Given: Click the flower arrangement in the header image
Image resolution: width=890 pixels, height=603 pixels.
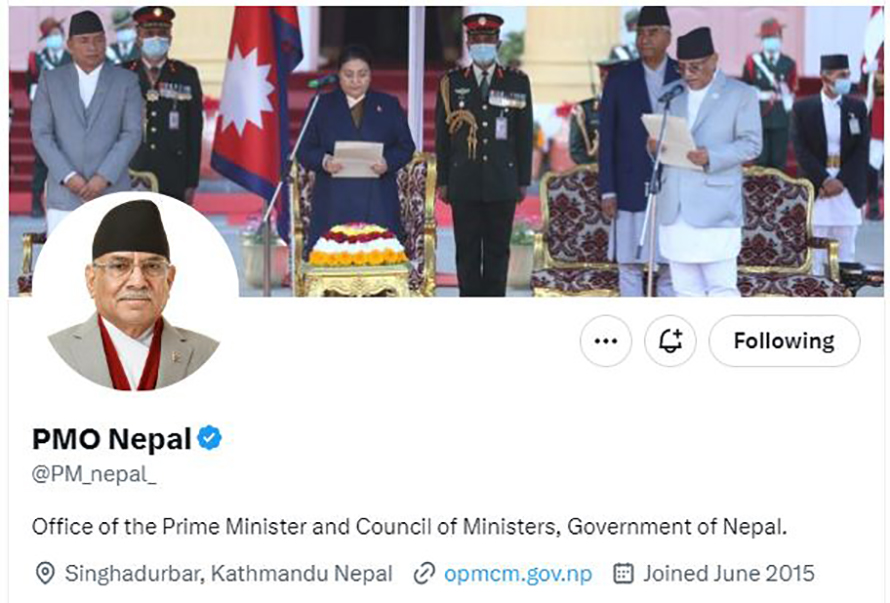Looking at the screenshot, I should coord(358,244).
